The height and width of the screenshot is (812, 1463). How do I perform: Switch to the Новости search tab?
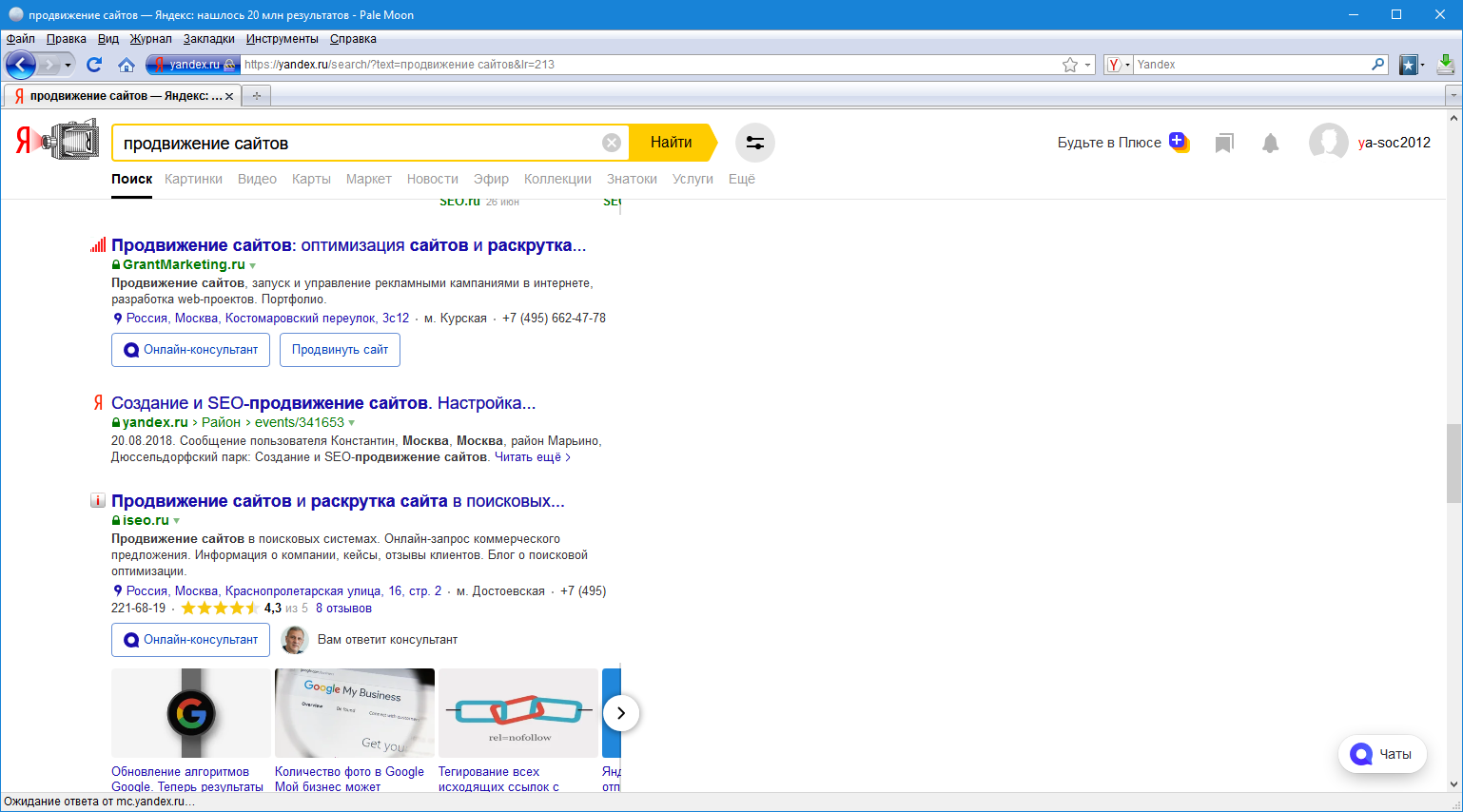[x=433, y=179]
